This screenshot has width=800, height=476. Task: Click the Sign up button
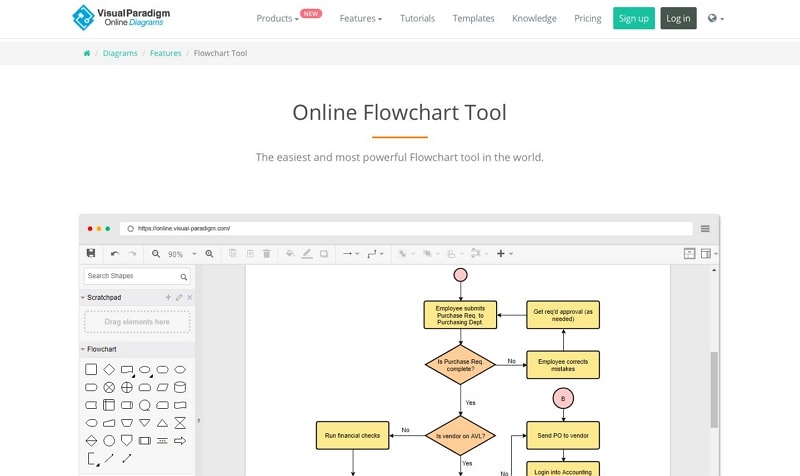tap(634, 18)
